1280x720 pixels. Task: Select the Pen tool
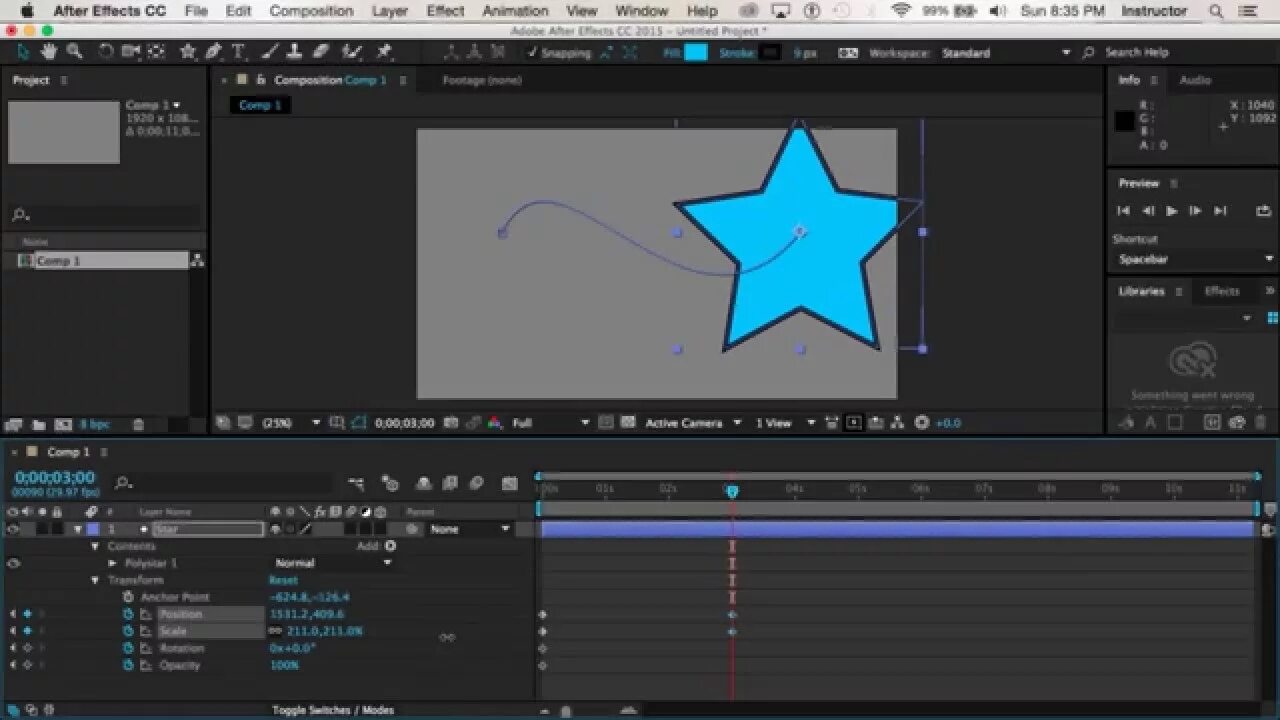pos(213,51)
